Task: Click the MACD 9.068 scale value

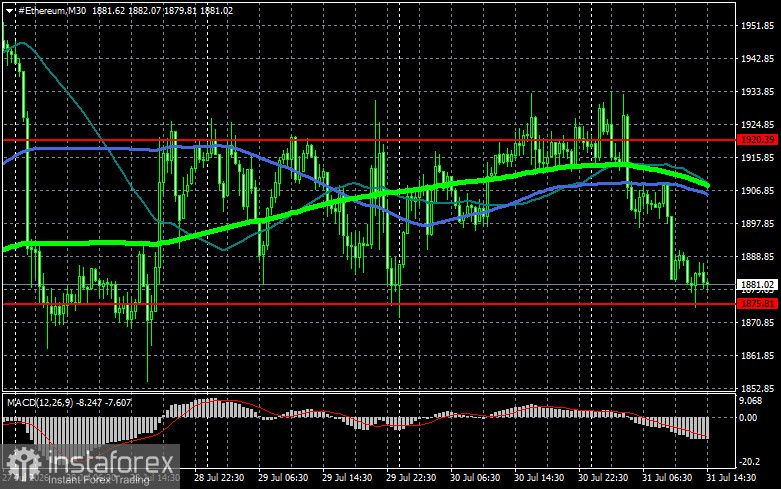Action: (x=751, y=400)
